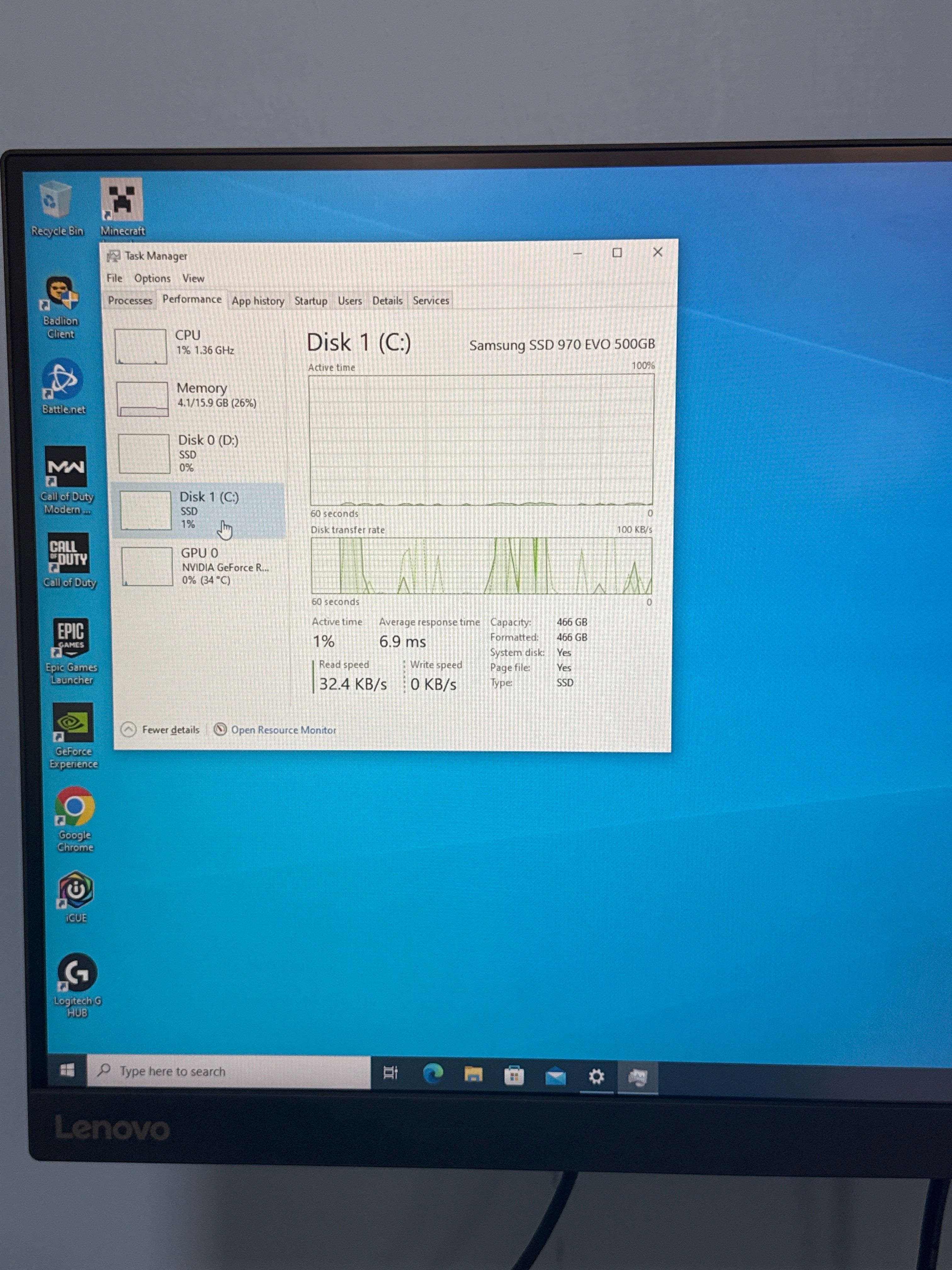
Task: Open File Explorer from the taskbar
Action: (473, 1074)
